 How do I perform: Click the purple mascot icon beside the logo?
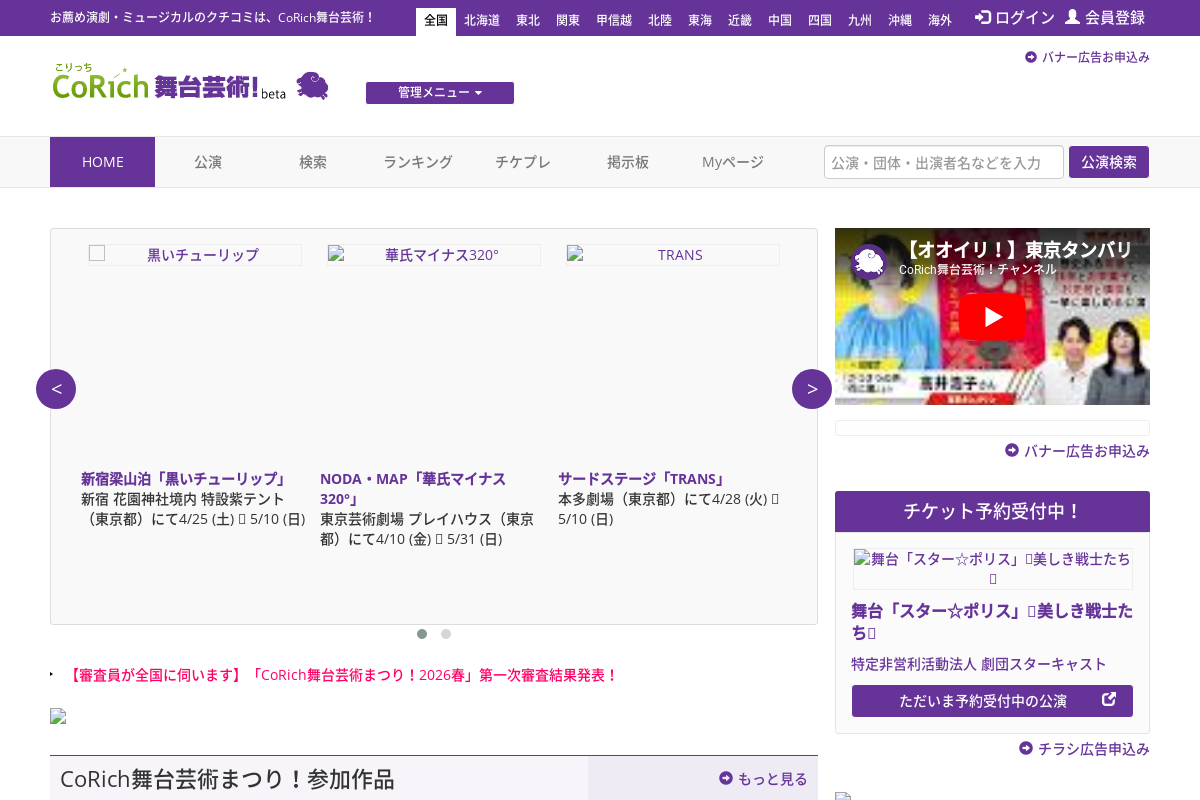[x=313, y=86]
